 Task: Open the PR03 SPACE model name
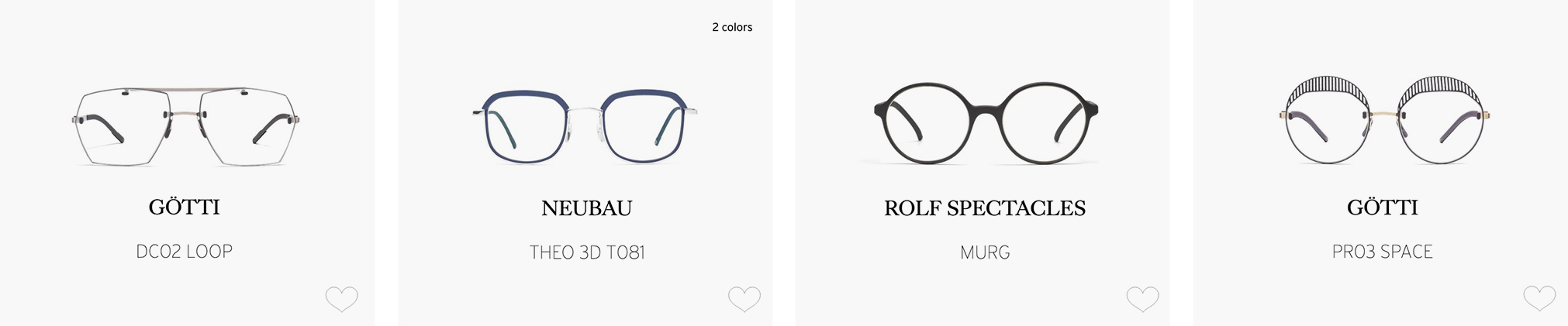(1383, 252)
